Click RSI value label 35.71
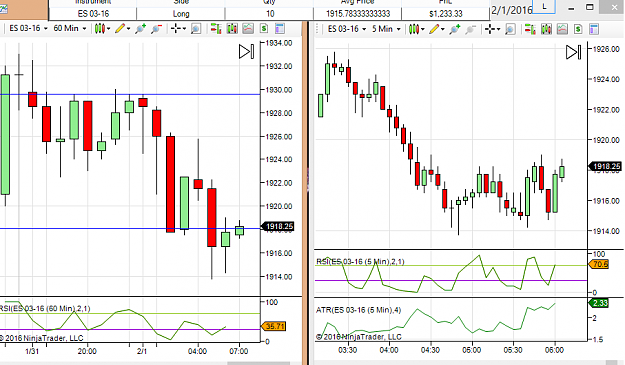The width and height of the screenshot is (625, 365). coord(274,326)
